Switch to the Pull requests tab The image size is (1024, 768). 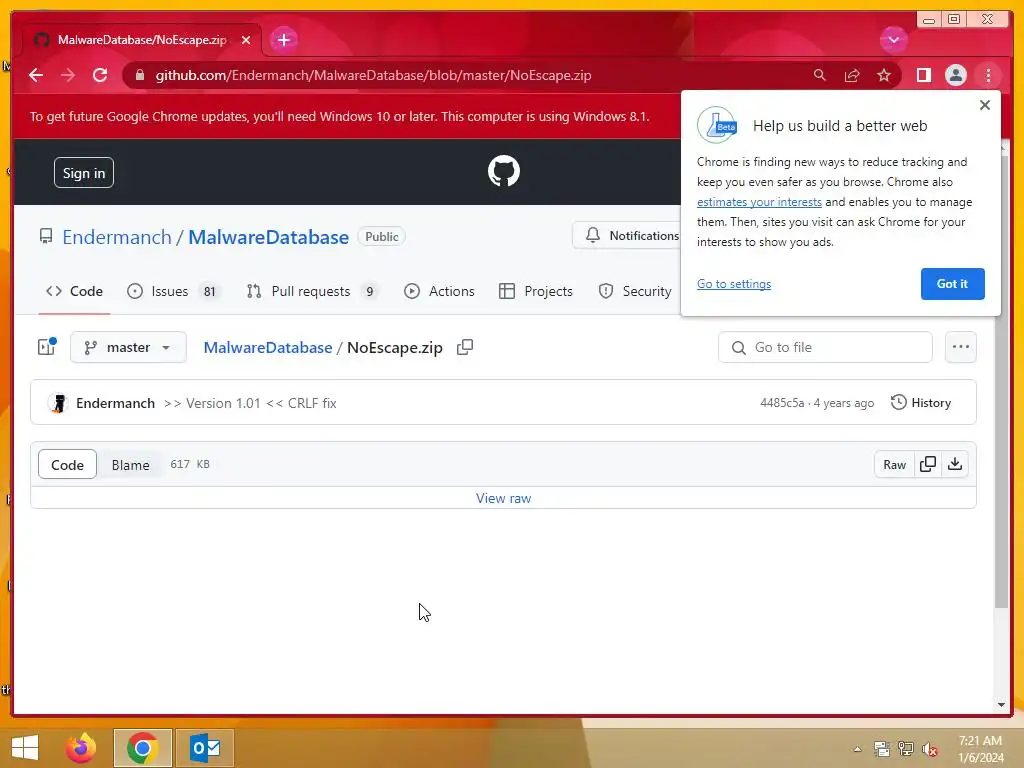[312, 291]
